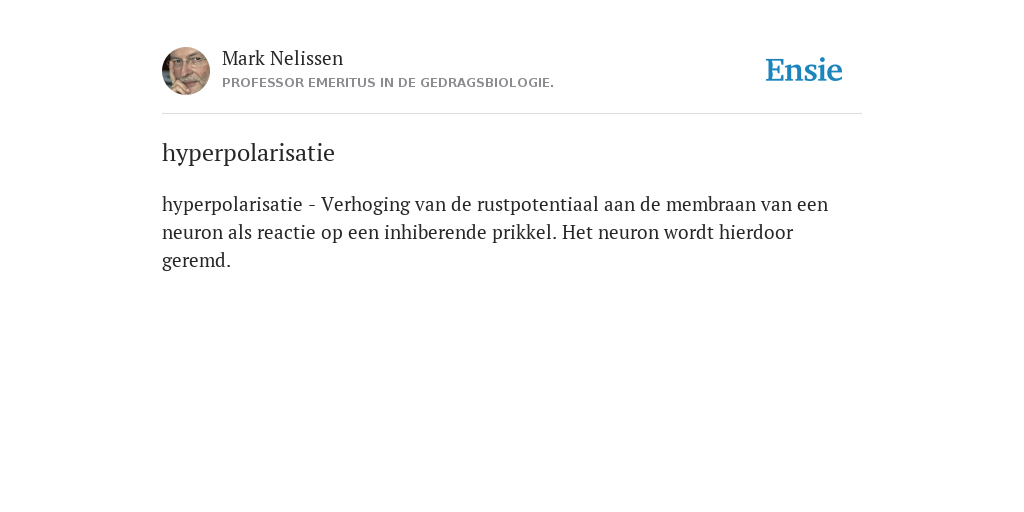Viewport: 1024px width, 512px height.
Task: Click the word 'geremd' on the last line
Action: (x=197, y=261)
